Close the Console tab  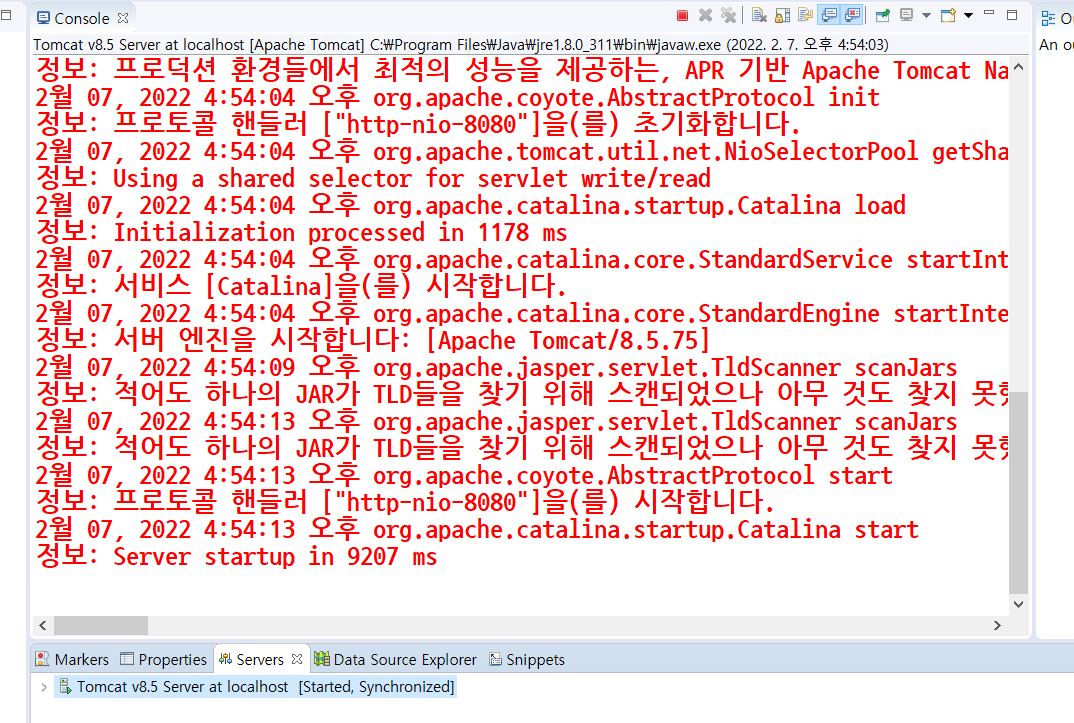pyautogui.click(x=123, y=18)
